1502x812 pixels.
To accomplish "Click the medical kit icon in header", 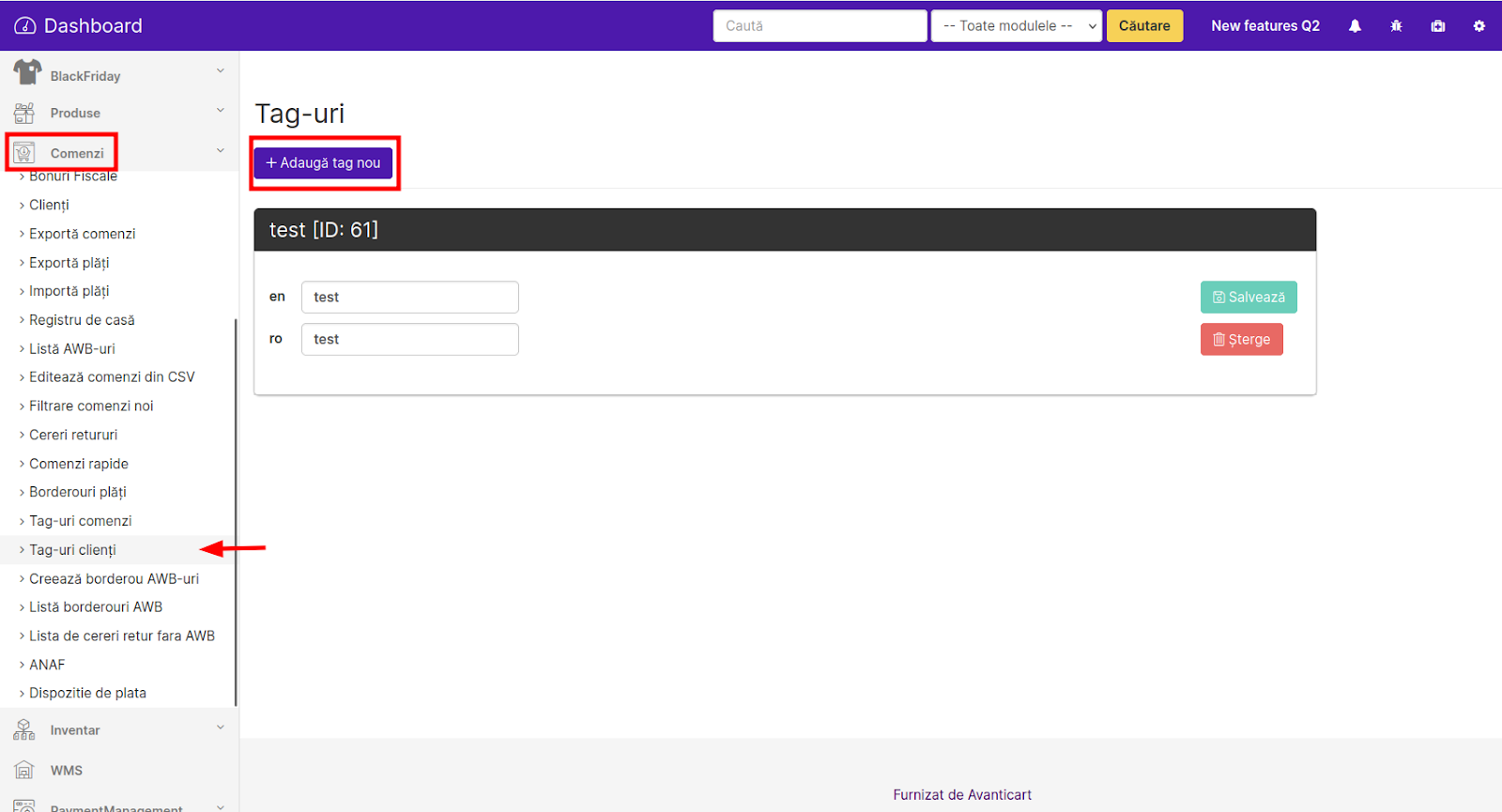I will [1437, 26].
